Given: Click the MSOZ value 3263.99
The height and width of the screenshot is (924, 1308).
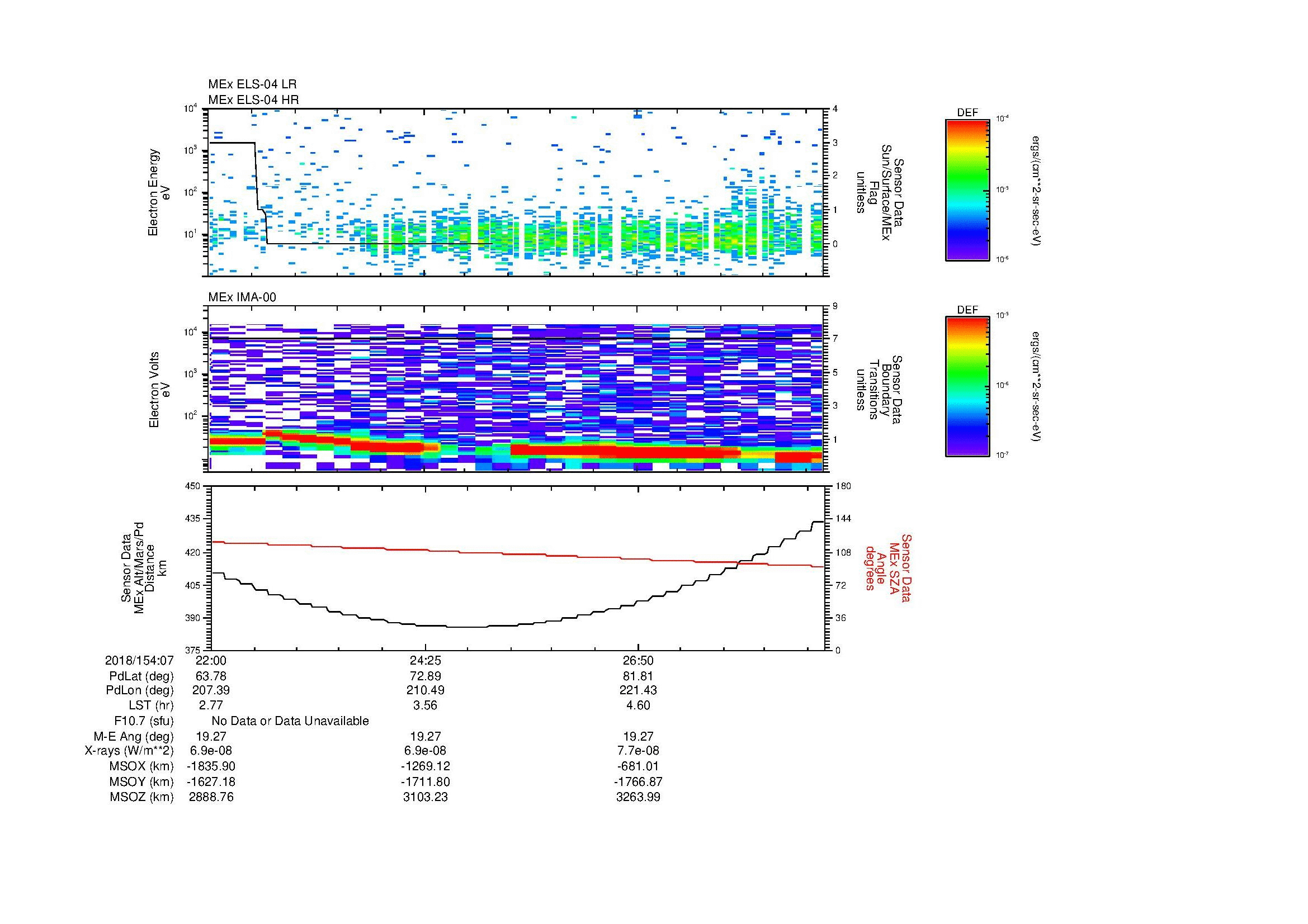Looking at the screenshot, I should pyautogui.click(x=638, y=797).
